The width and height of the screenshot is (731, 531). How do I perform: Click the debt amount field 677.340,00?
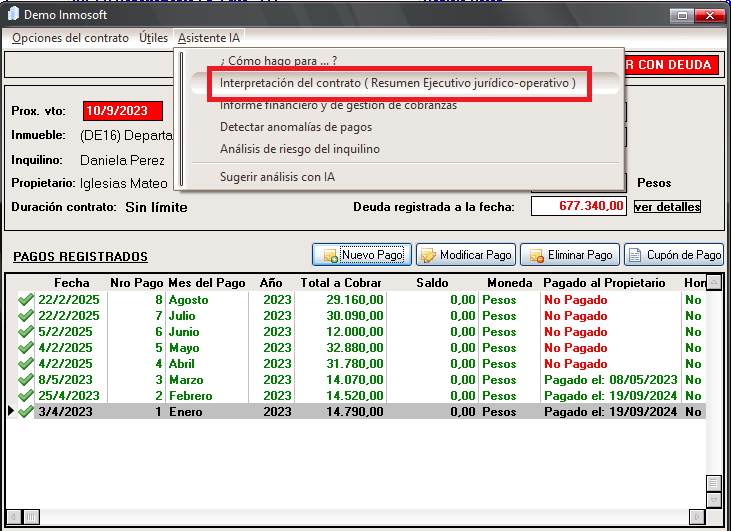click(578, 206)
